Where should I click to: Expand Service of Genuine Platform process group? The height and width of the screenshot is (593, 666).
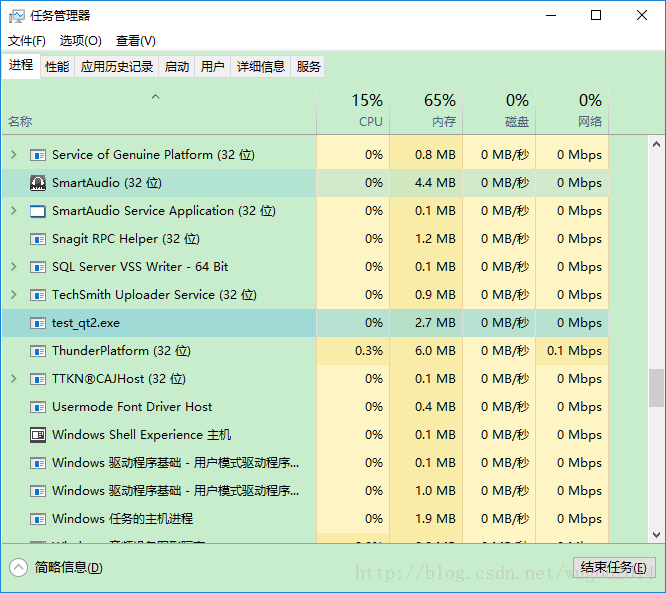coord(14,155)
